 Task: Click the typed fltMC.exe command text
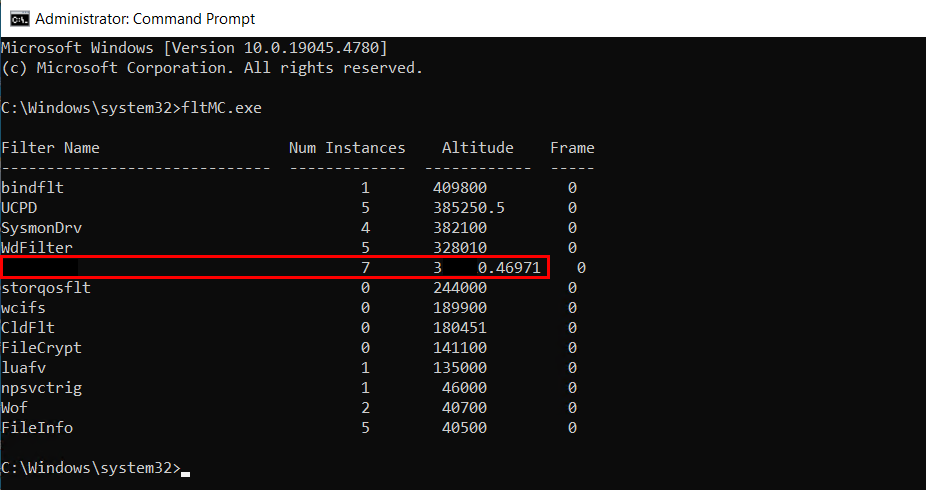pyautogui.click(x=221, y=108)
